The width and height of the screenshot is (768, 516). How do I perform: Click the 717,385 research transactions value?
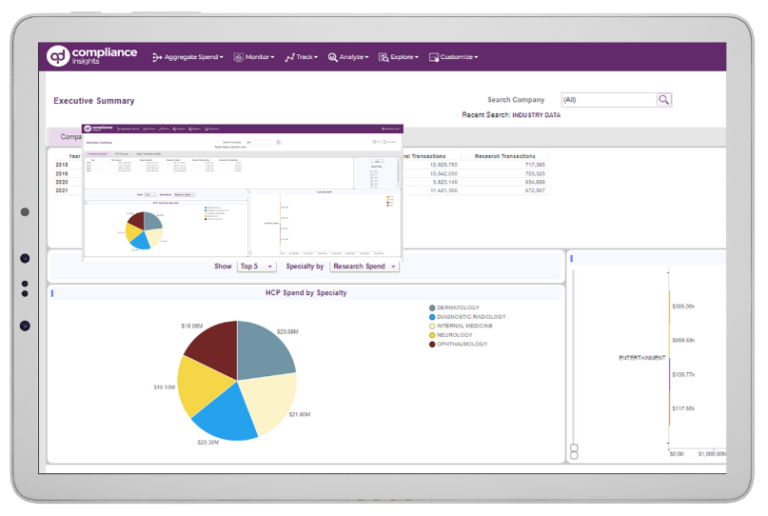[535, 165]
